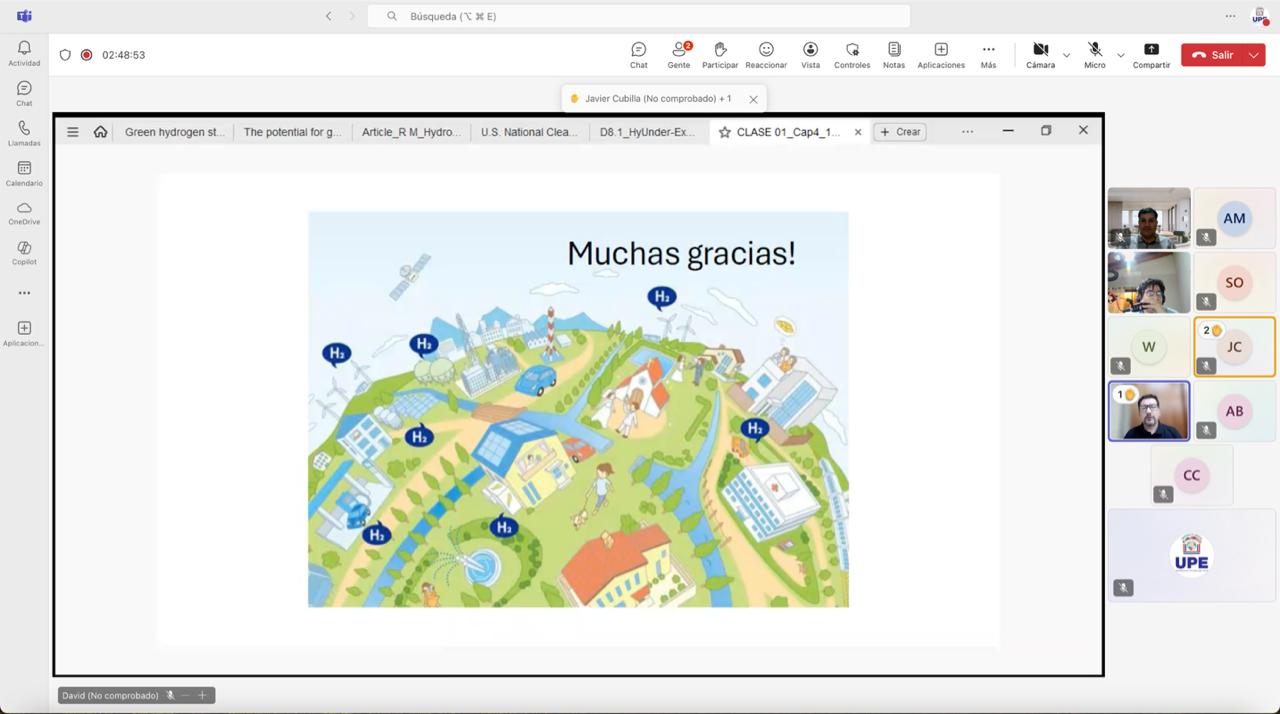
Task: Expand the Micro options chevron
Action: click(1120, 56)
